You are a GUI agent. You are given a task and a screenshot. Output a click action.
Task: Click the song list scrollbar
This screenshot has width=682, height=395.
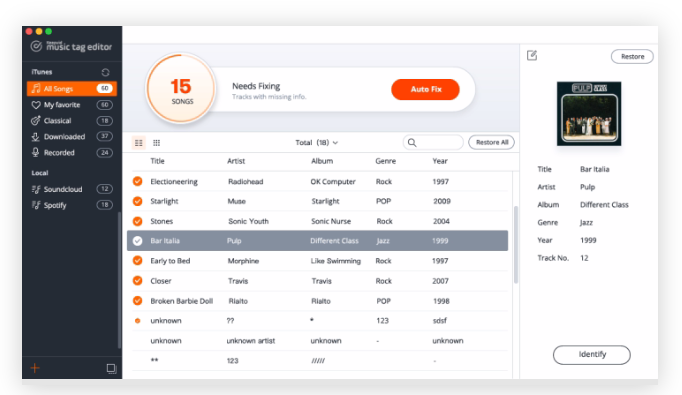pos(516,244)
